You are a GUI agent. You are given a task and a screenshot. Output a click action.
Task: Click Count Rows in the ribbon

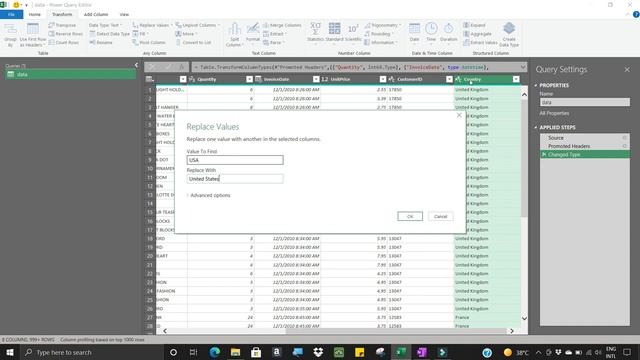[64, 42]
